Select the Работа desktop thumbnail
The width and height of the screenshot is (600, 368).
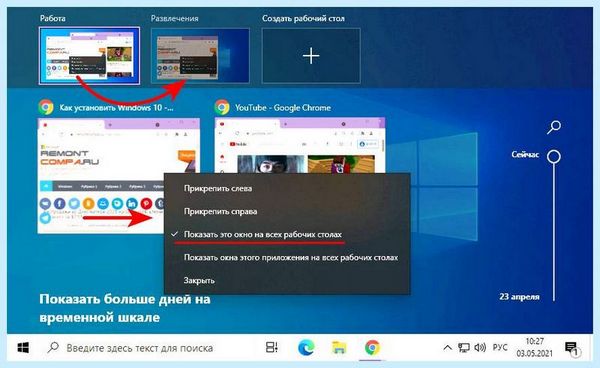(x=89, y=56)
